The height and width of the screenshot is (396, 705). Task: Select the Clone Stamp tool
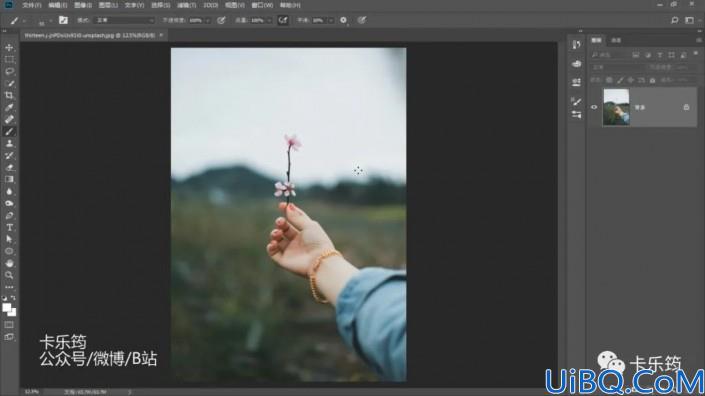coord(9,143)
